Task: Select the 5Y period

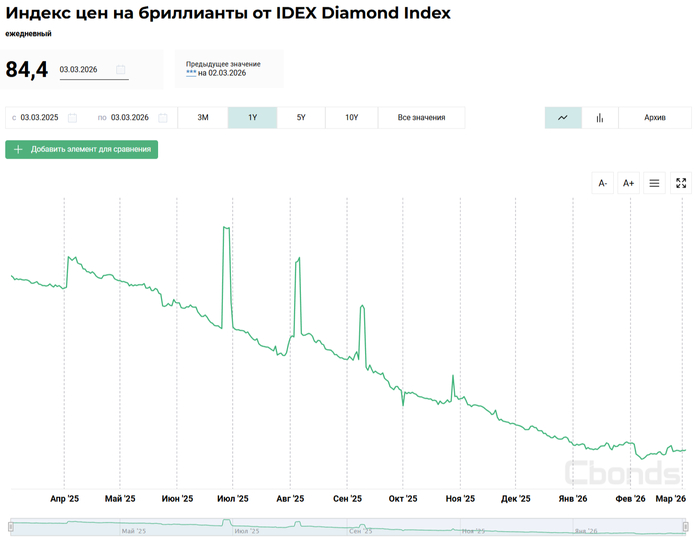Action: pos(301,118)
